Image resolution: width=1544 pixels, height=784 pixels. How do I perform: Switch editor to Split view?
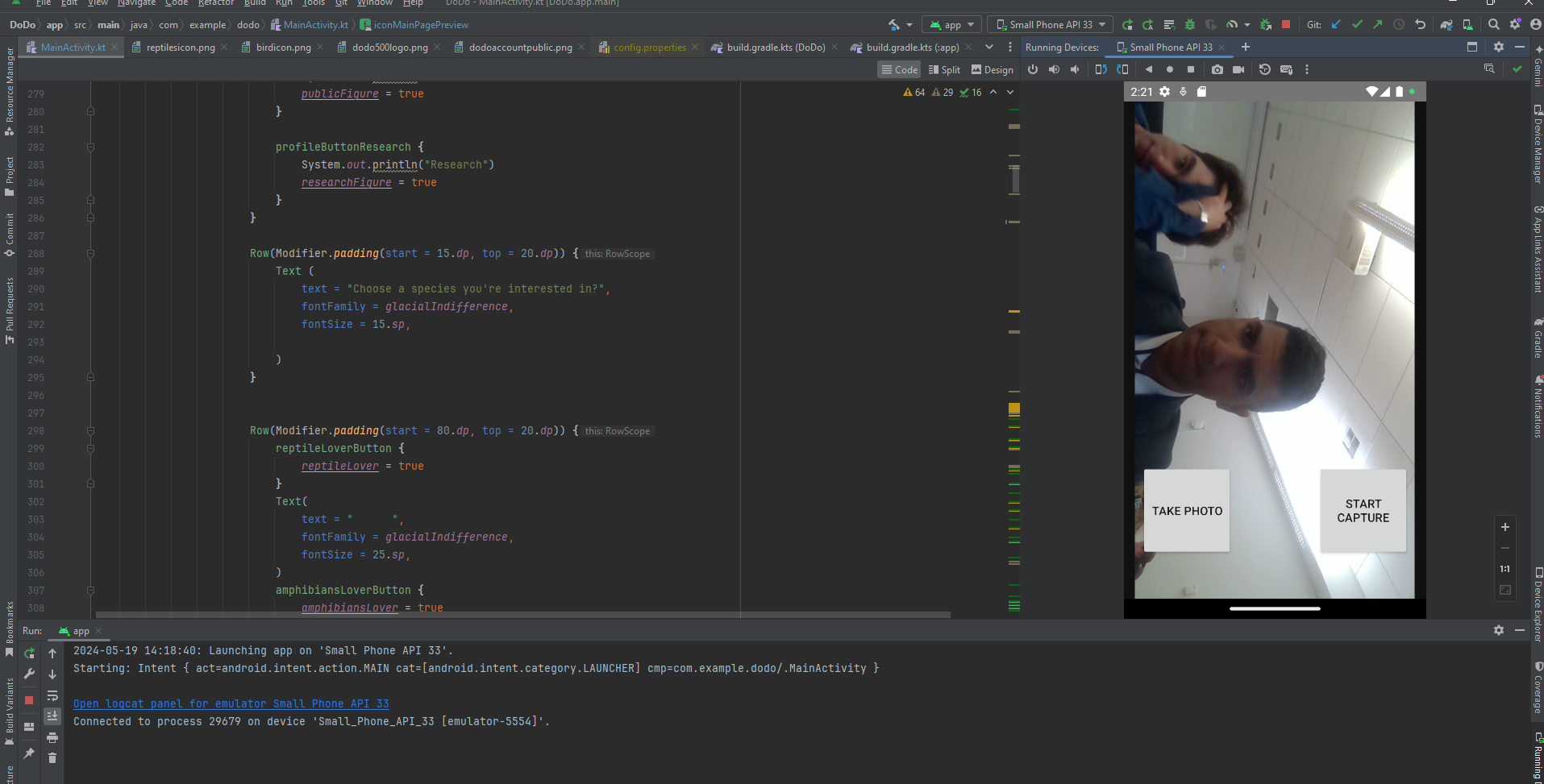[x=944, y=70]
